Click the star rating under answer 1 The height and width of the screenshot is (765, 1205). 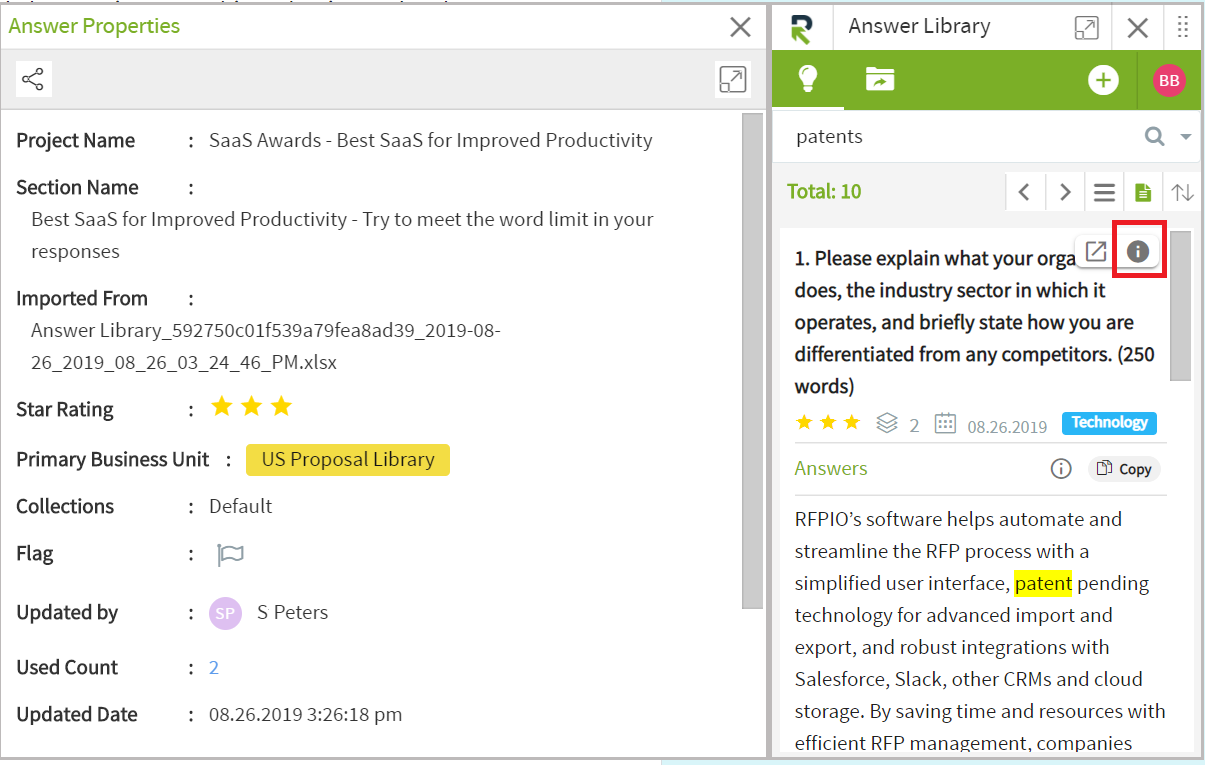[x=828, y=423]
